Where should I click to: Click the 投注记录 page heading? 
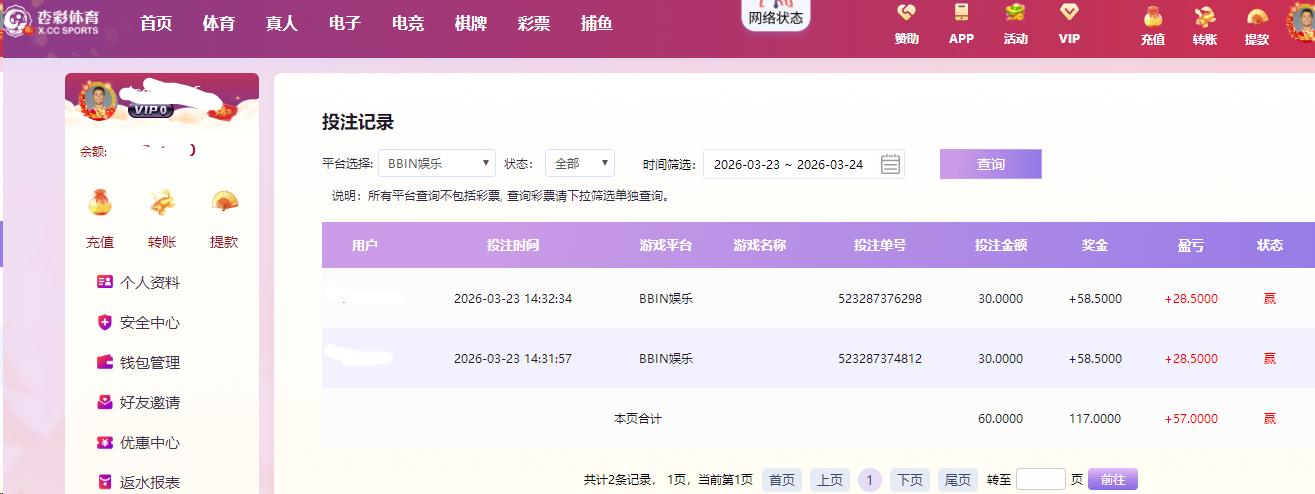click(358, 122)
